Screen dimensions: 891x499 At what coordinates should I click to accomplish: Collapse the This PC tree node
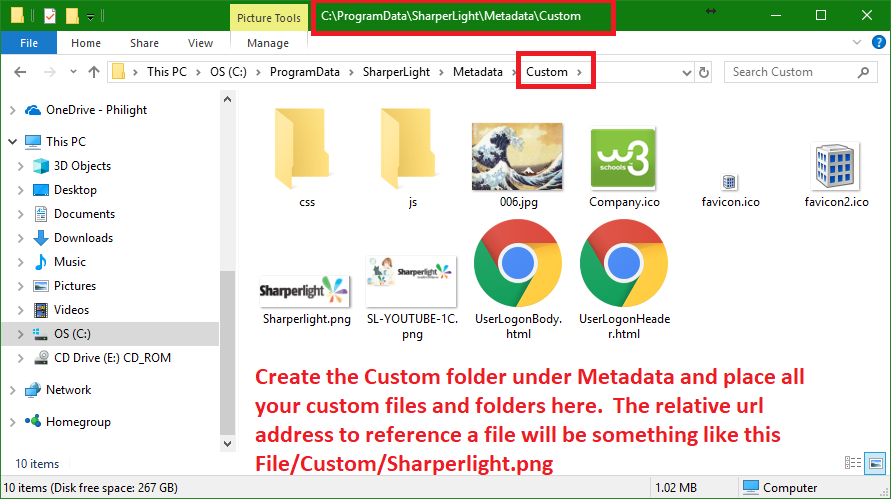(13, 142)
